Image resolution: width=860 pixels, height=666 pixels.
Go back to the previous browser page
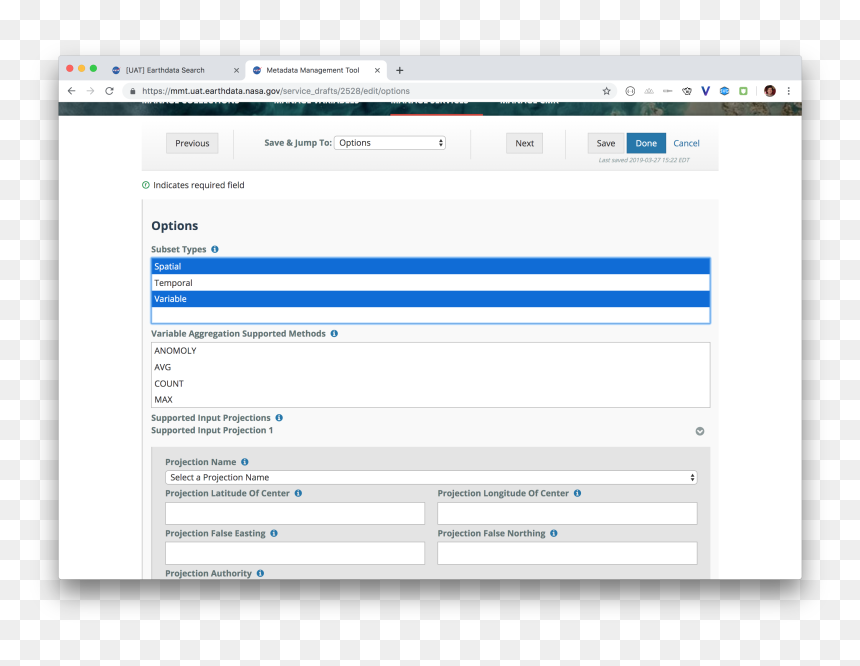click(x=72, y=91)
